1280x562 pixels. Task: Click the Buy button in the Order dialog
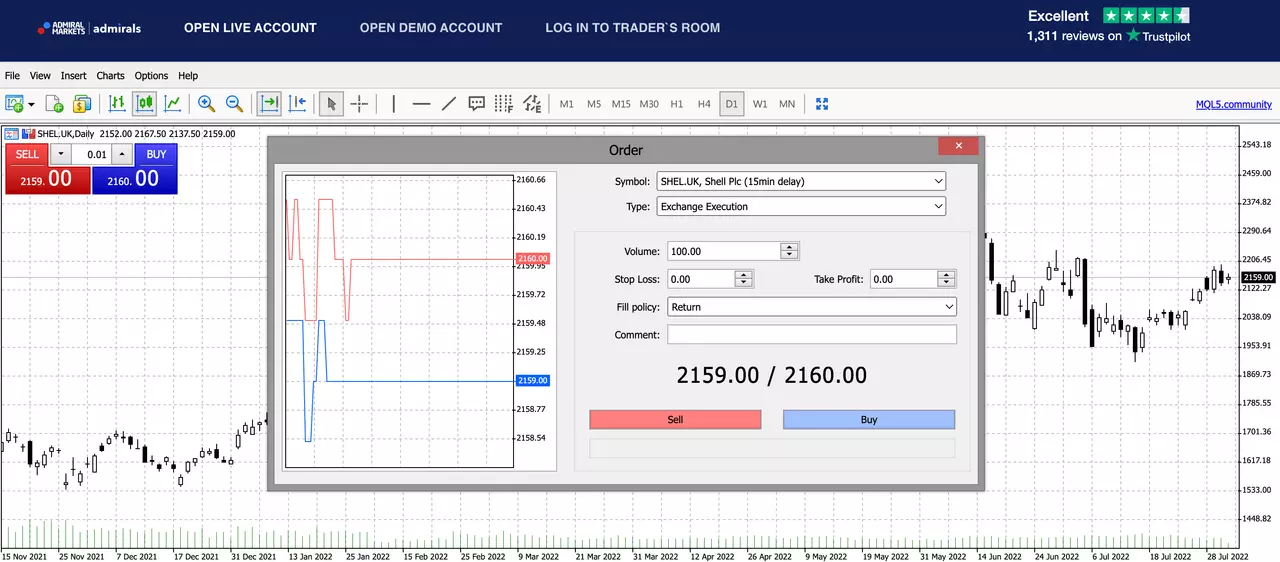click(x=869, y=420)
